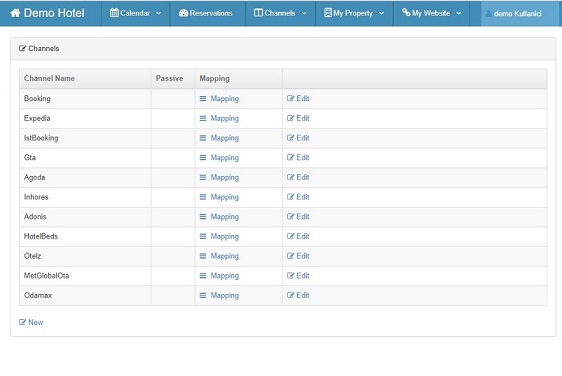Screen dimensions: 562x376
Task: Click the My Property building icon
Action: tap(328, 13)
